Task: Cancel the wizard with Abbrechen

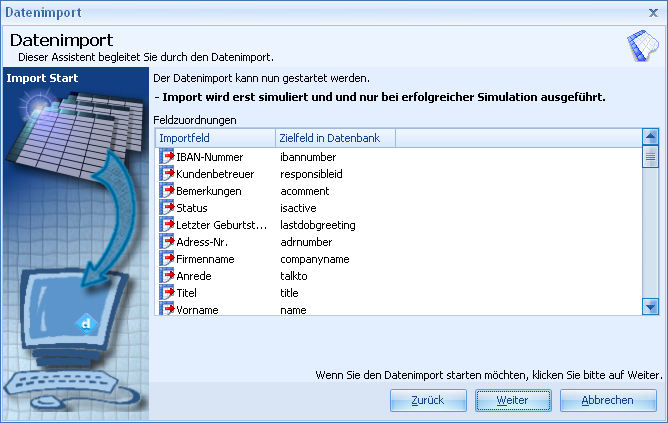Action: [608, 400]
